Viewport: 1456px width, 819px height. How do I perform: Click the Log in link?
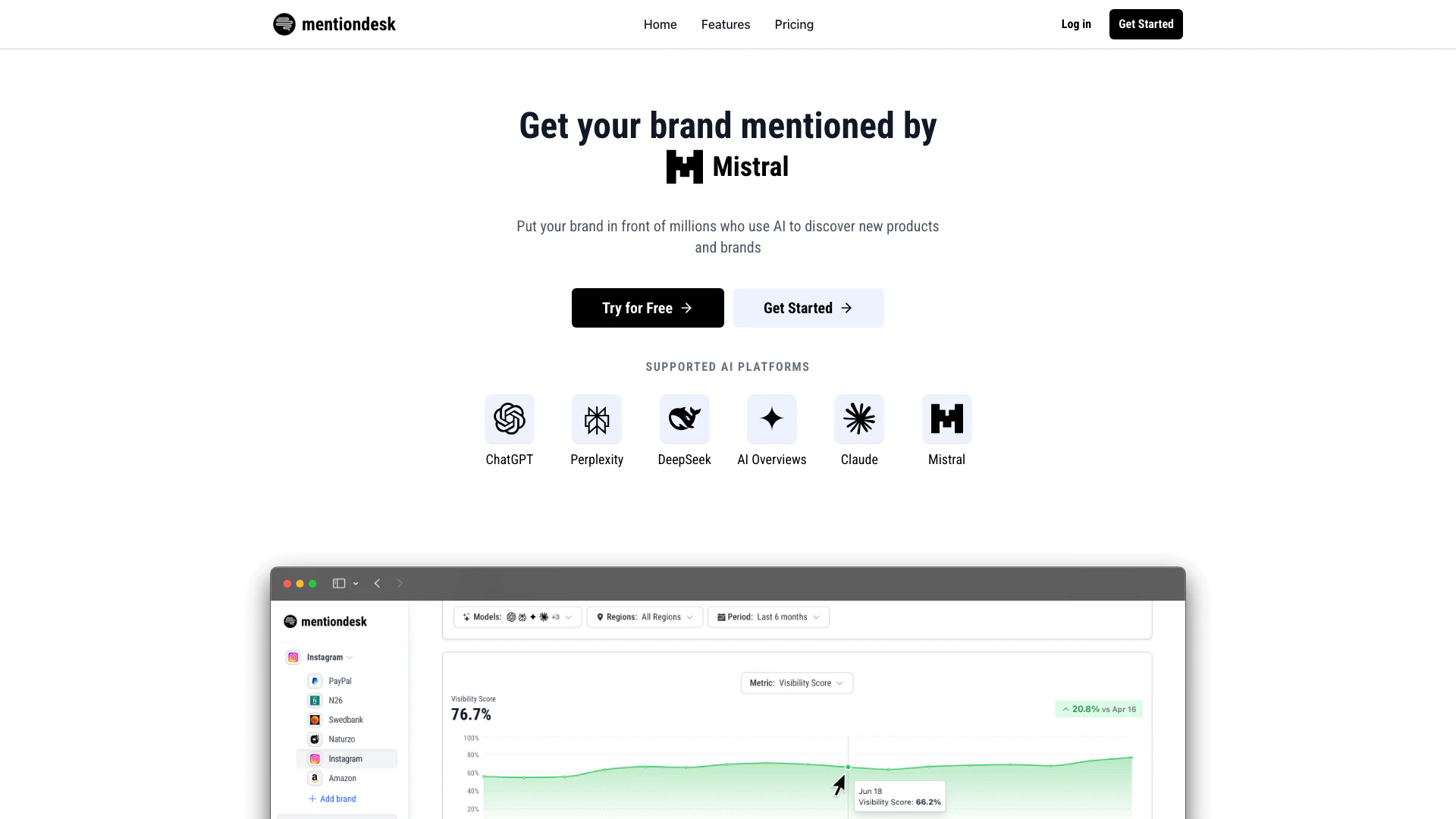(x=1075, y=24)
